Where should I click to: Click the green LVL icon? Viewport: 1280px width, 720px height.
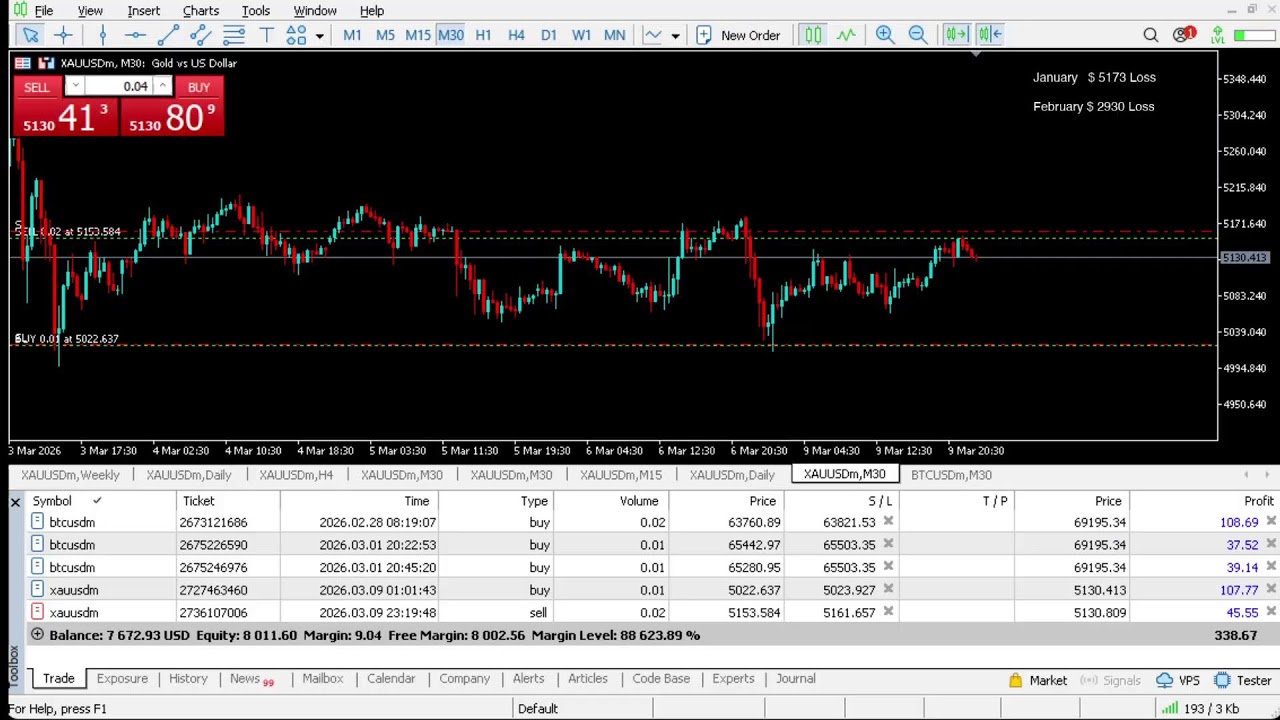[x=1217, y=35]
